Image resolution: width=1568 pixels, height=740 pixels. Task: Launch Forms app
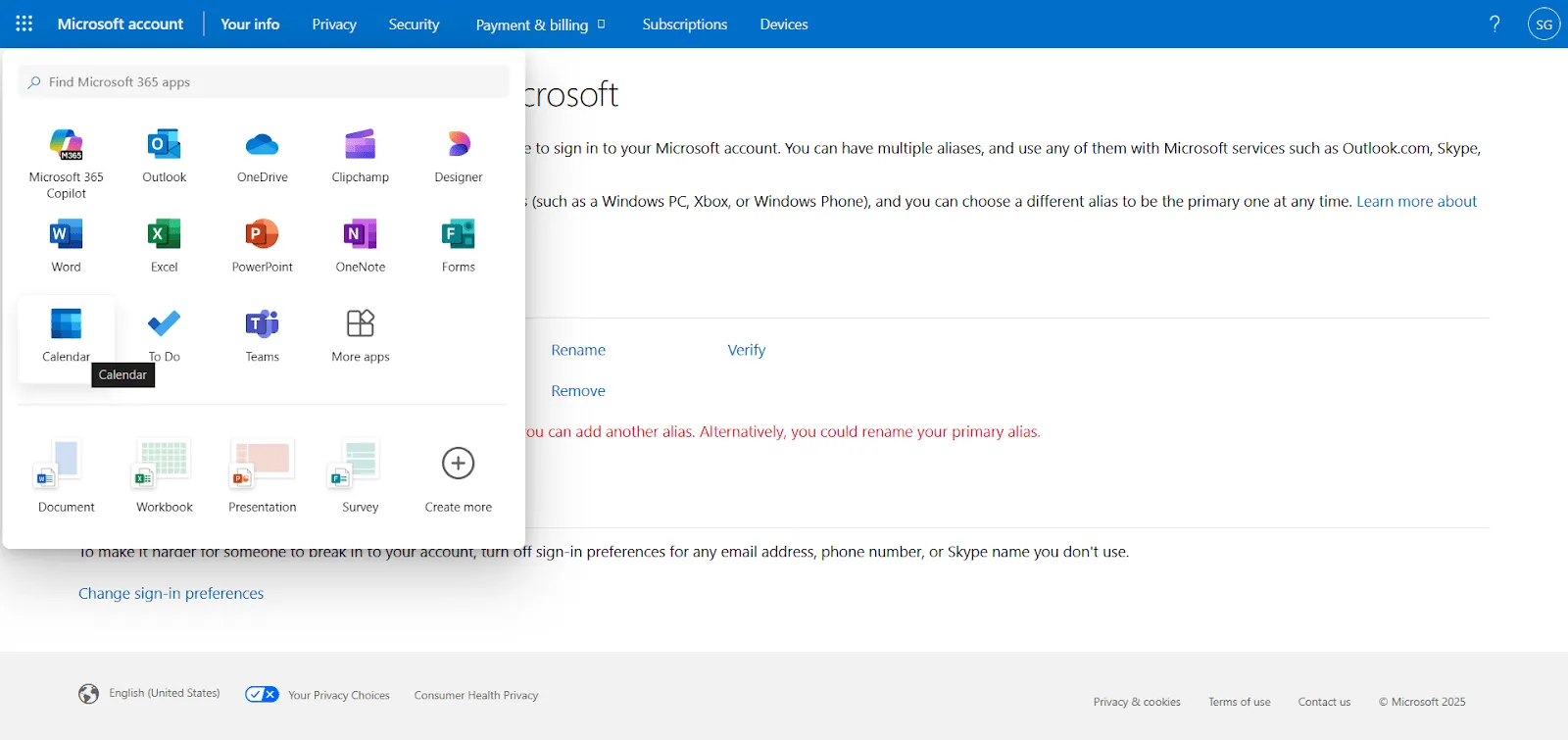(x=458, y=245)
